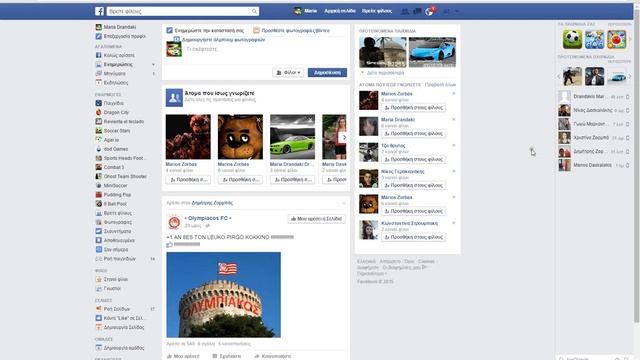Viewport: 640px width, 360px height.
Task: Open the Olympiacos post options chevron
Action: pyautogui.click(x=343, y=203)
